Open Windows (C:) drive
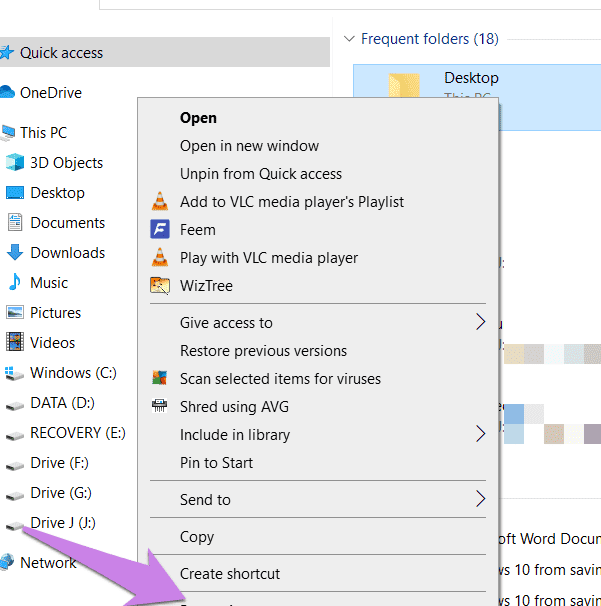Viewport: 601px width, 606px height. [x=73, y=373]
